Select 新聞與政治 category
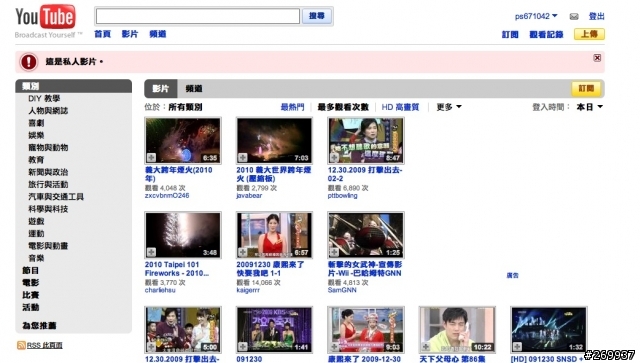Screen dimensions: 640x363 (48, 172)
